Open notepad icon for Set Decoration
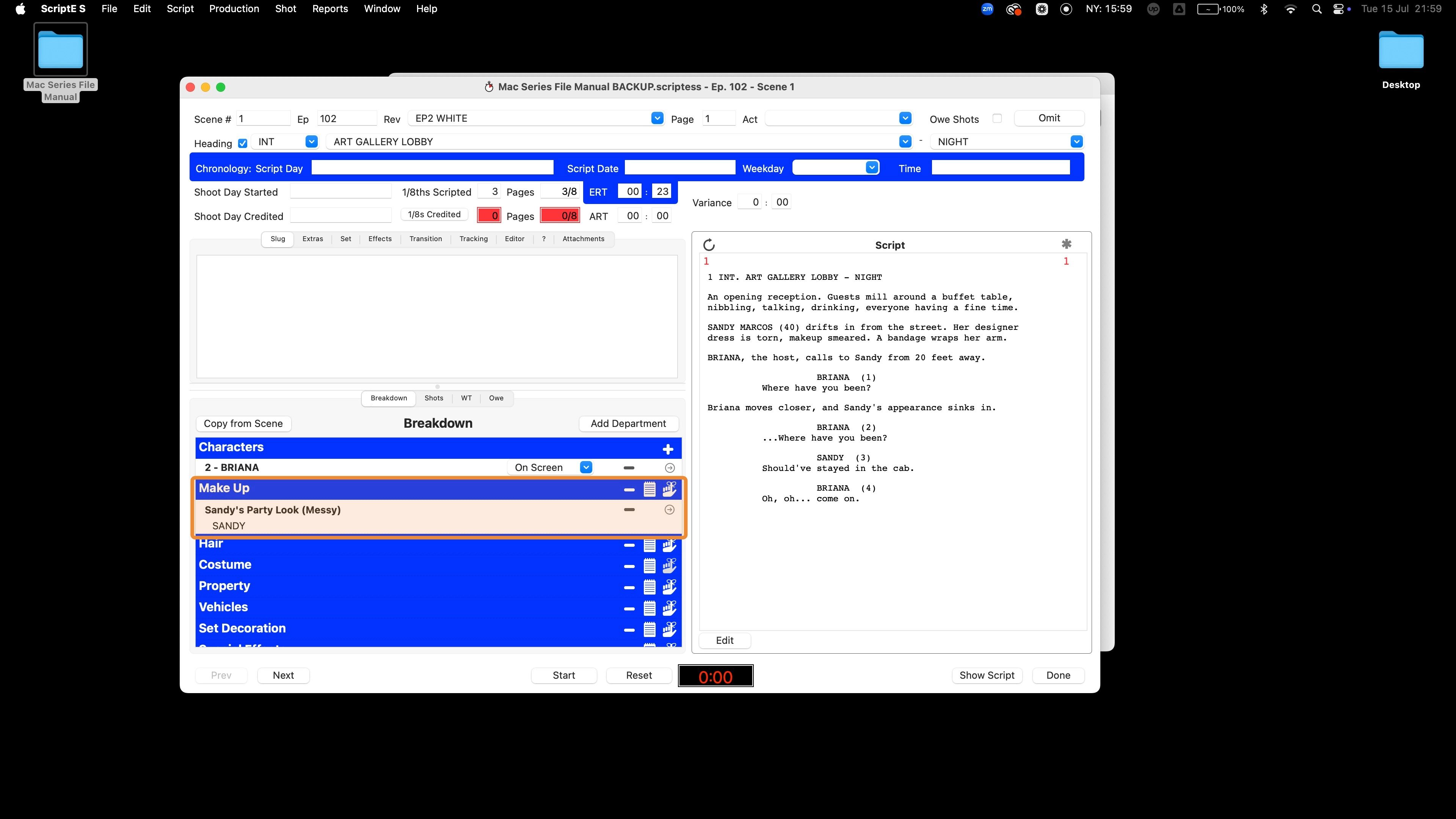The image size is (1456, 819). [650, 629]
